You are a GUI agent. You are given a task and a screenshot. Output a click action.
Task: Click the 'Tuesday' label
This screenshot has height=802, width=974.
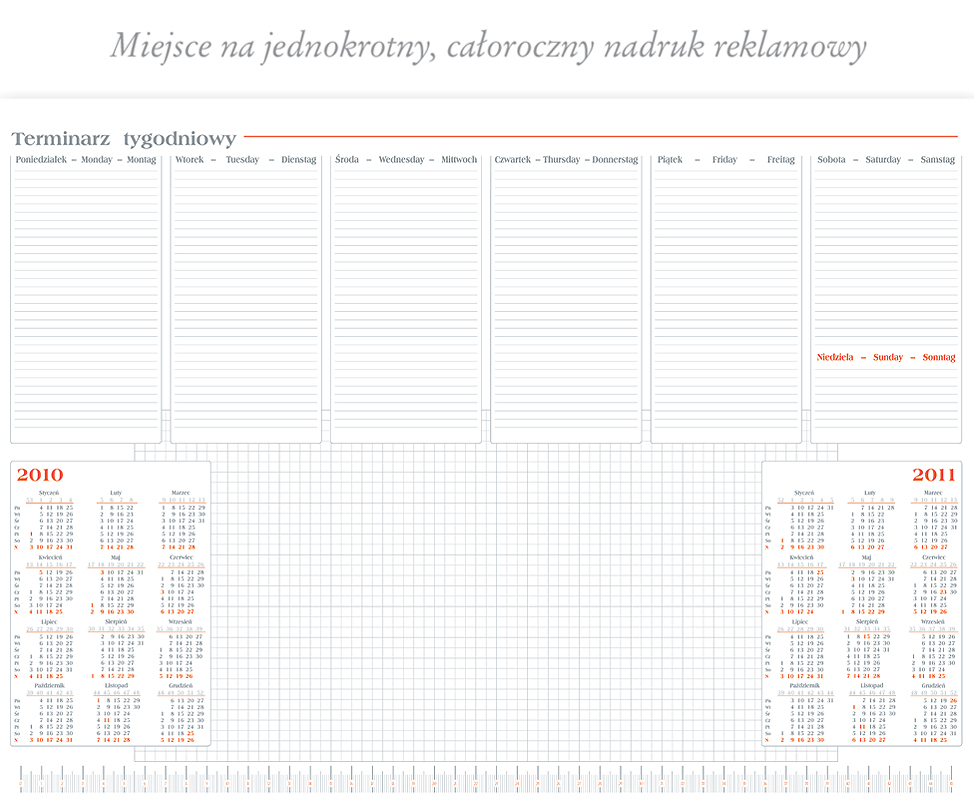242,160
